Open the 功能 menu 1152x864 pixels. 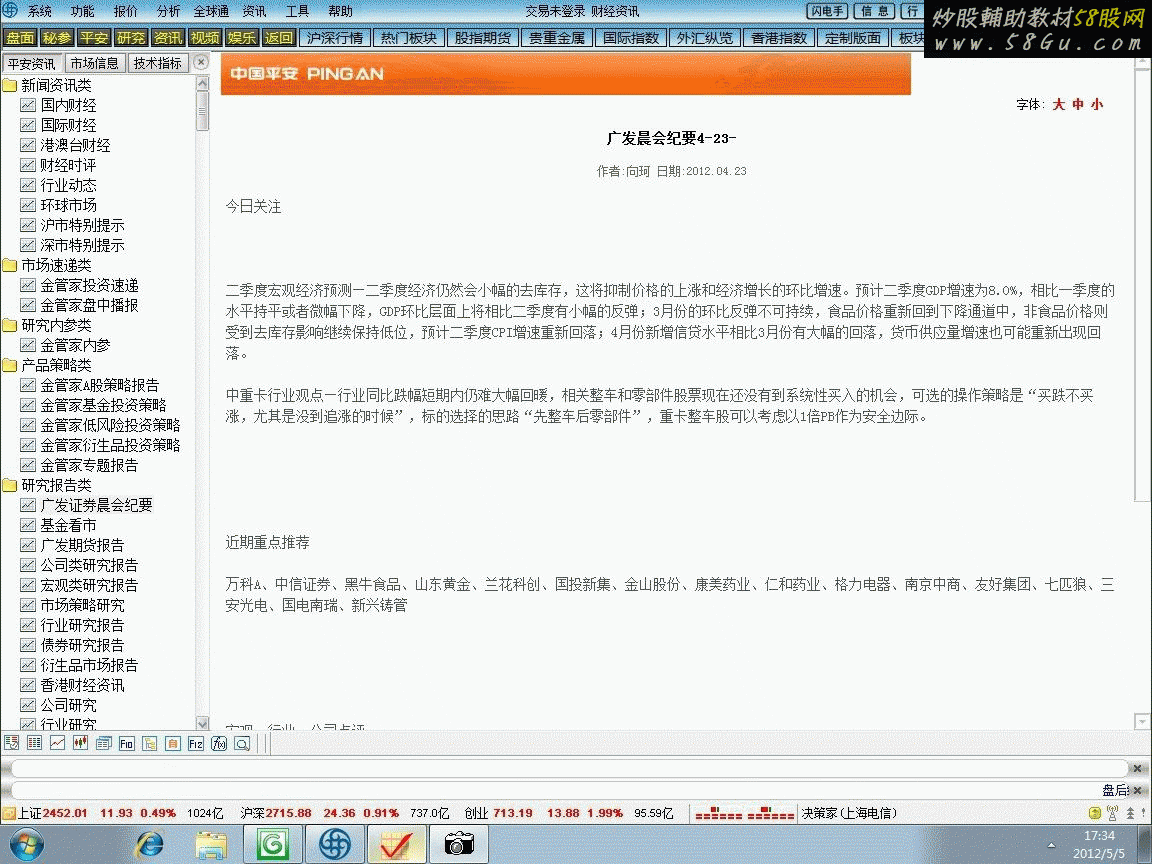[82, 11]
